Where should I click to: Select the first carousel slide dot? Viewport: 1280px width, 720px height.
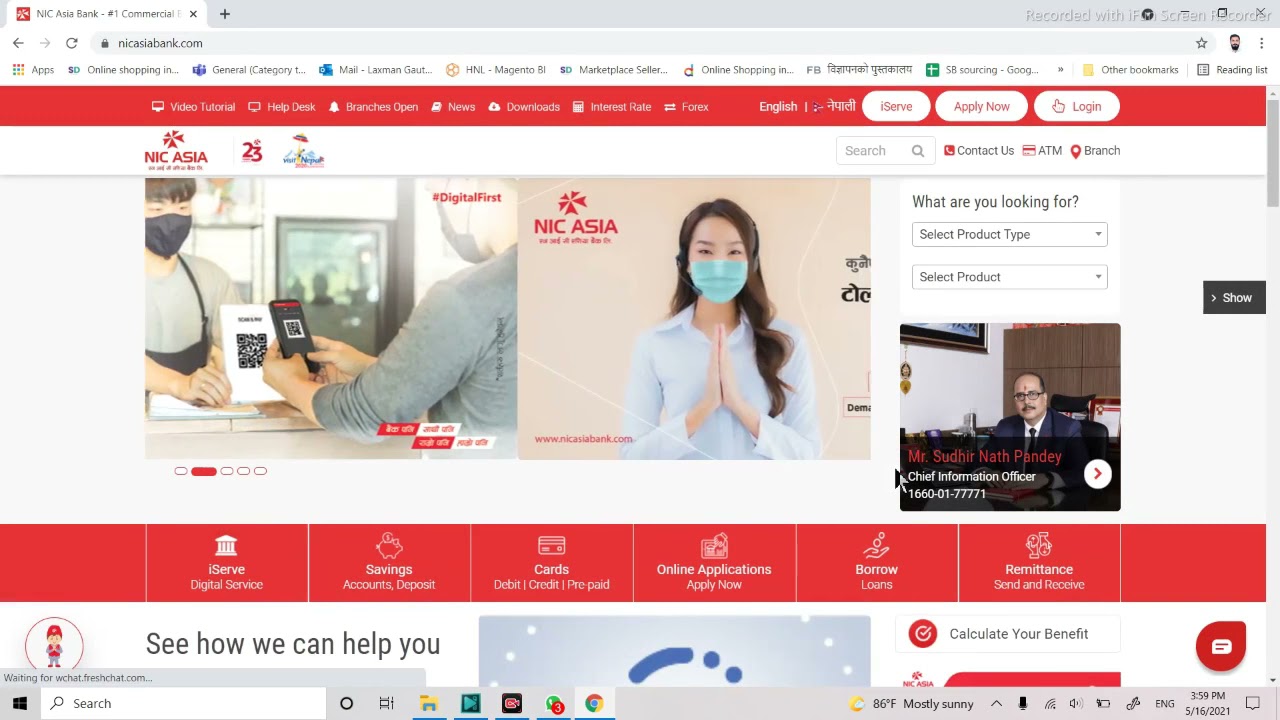pos(181,471)
